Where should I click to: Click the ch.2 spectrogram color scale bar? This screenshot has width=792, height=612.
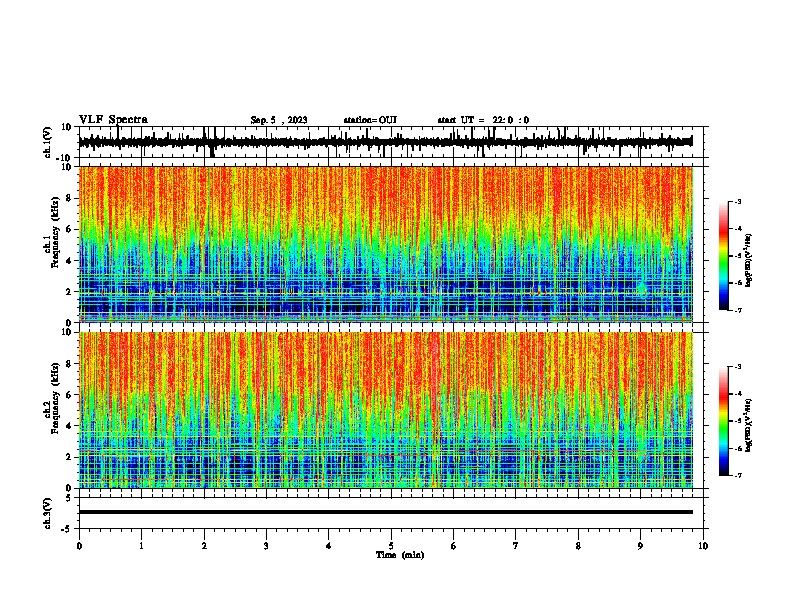click(724, 421)
